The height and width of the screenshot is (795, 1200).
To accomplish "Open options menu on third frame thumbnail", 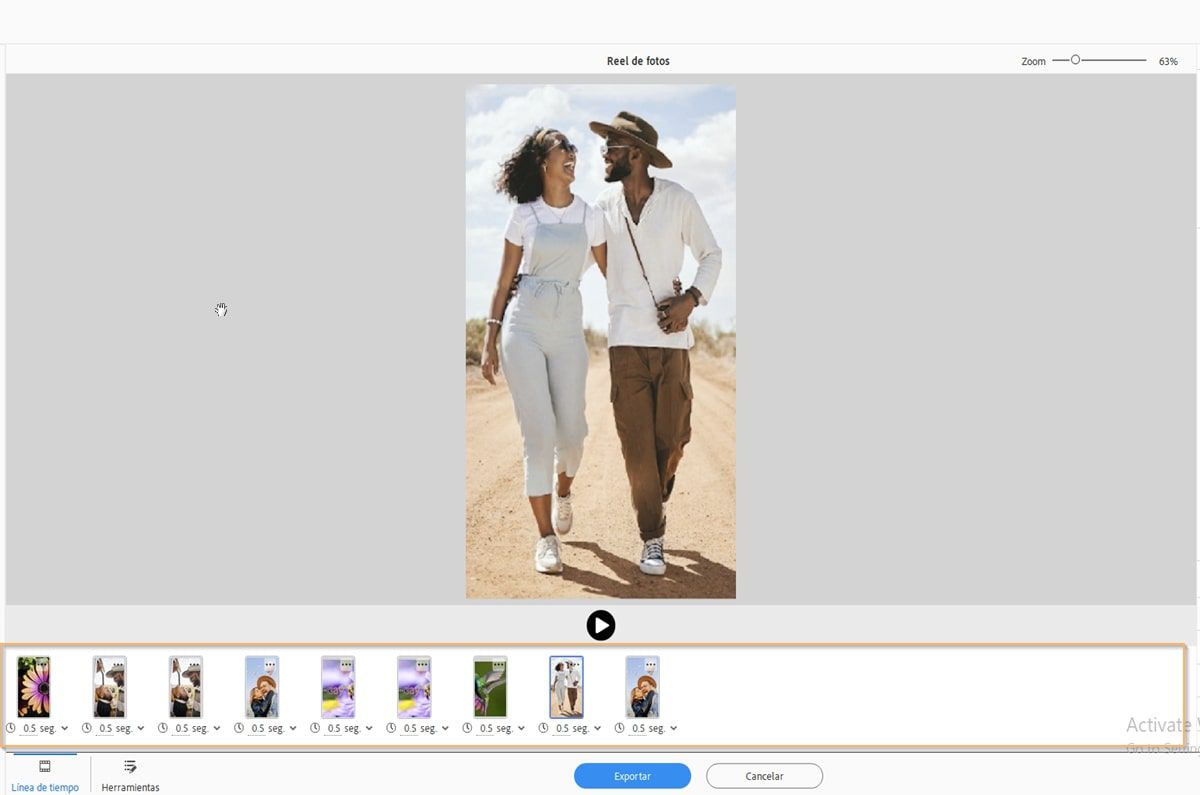I will click(x=195, y=664).
